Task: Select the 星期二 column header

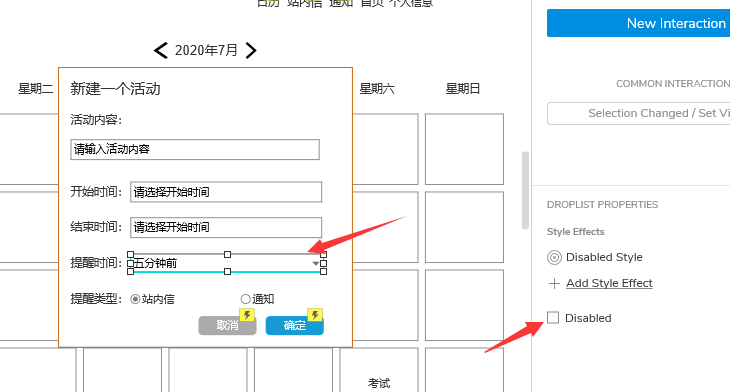Action: (35, 88)
